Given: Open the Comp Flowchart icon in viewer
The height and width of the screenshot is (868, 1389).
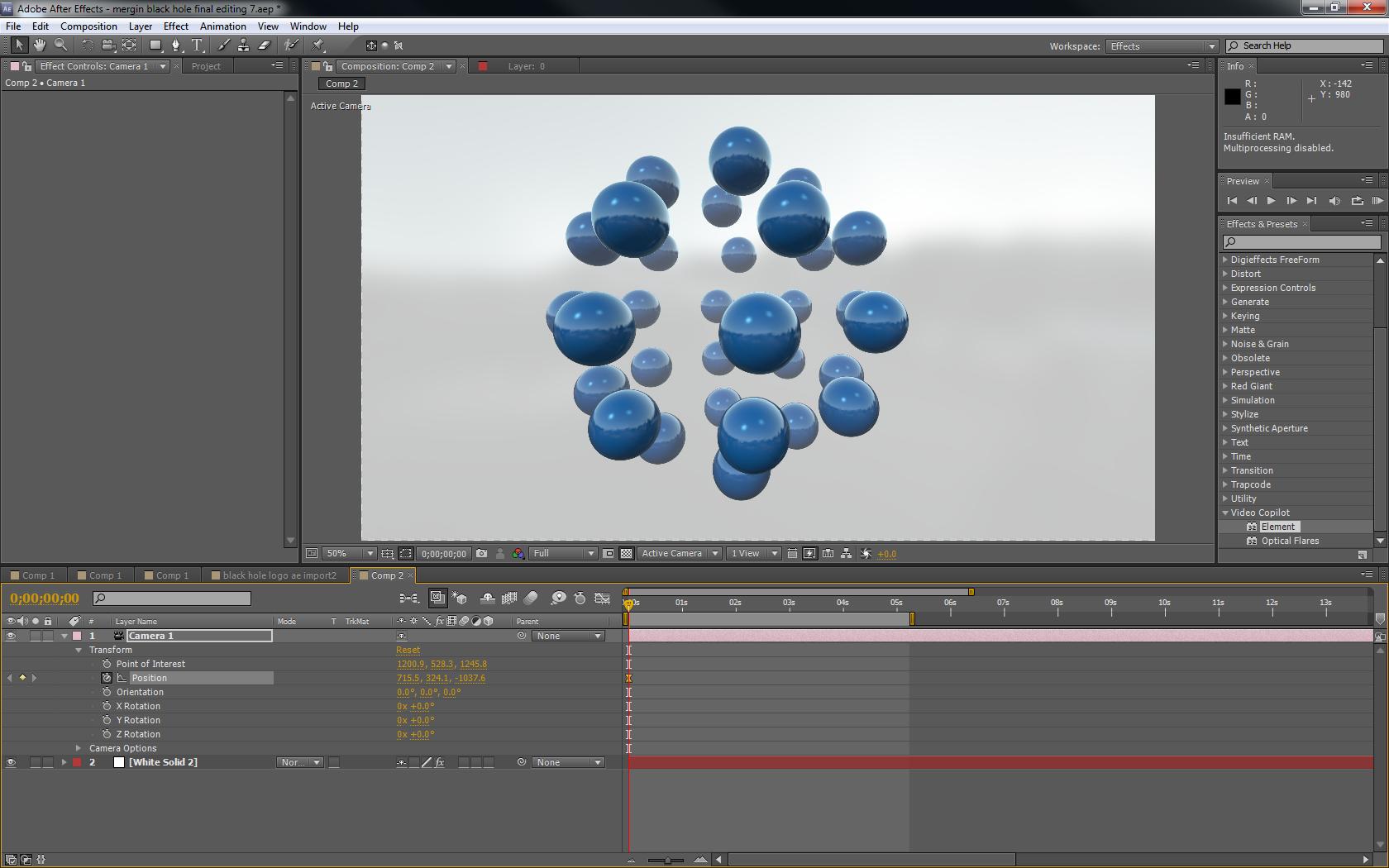Looking at the screenshot, I should (x=846, y=554).
